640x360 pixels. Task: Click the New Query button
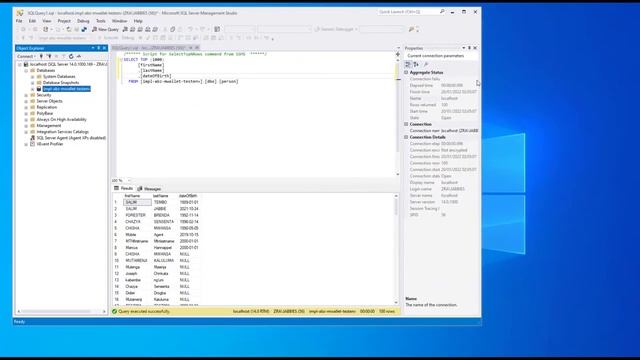(105, 29)
